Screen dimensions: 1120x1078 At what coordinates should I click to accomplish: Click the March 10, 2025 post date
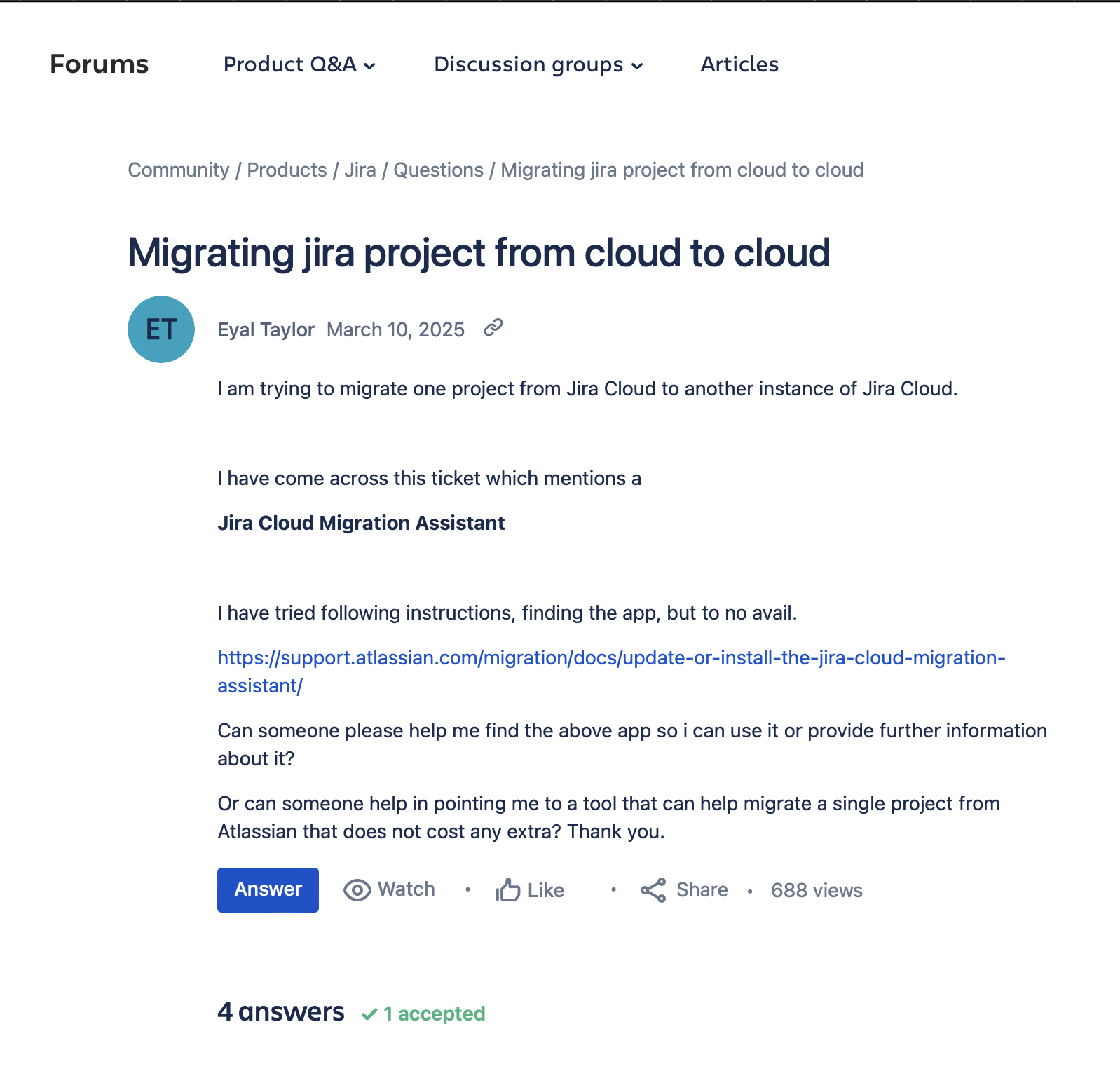pyautogui.click(x=396, y=329)
